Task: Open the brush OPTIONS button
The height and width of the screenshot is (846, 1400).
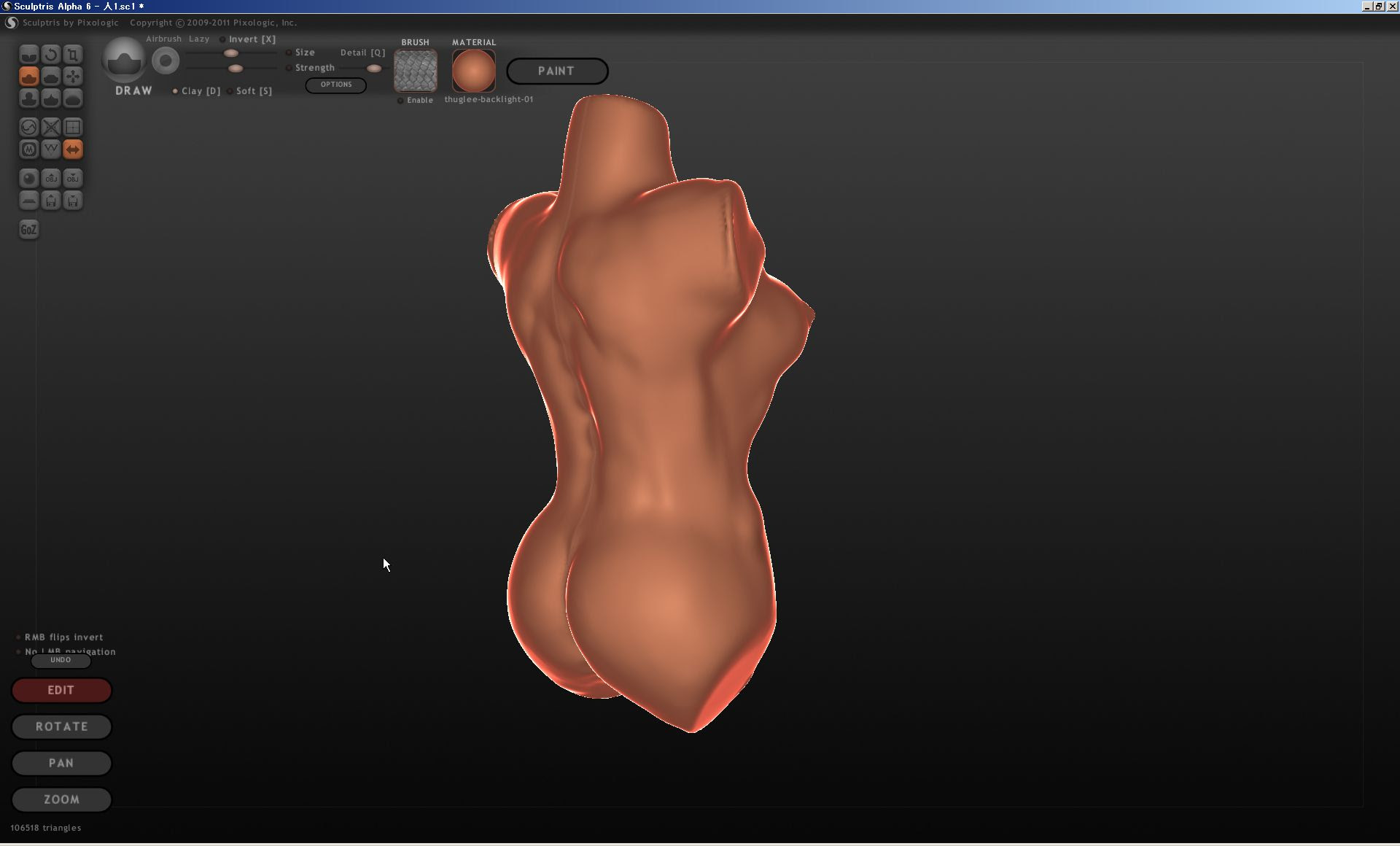Action: 335,85
